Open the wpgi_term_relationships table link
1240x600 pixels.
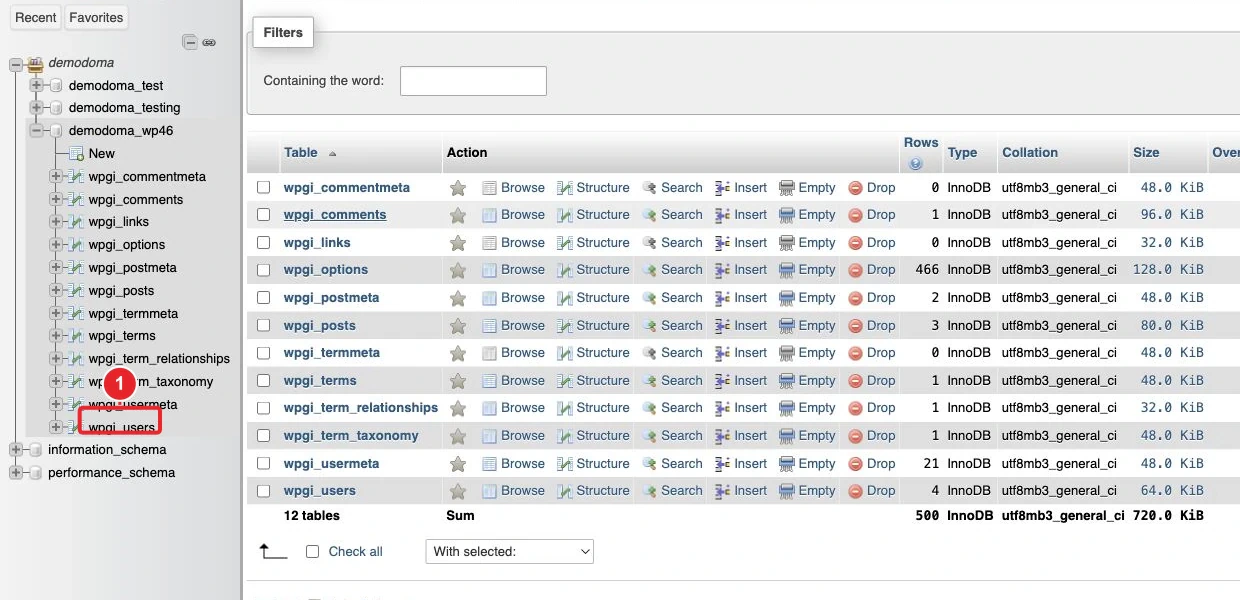tap(361, 408)
